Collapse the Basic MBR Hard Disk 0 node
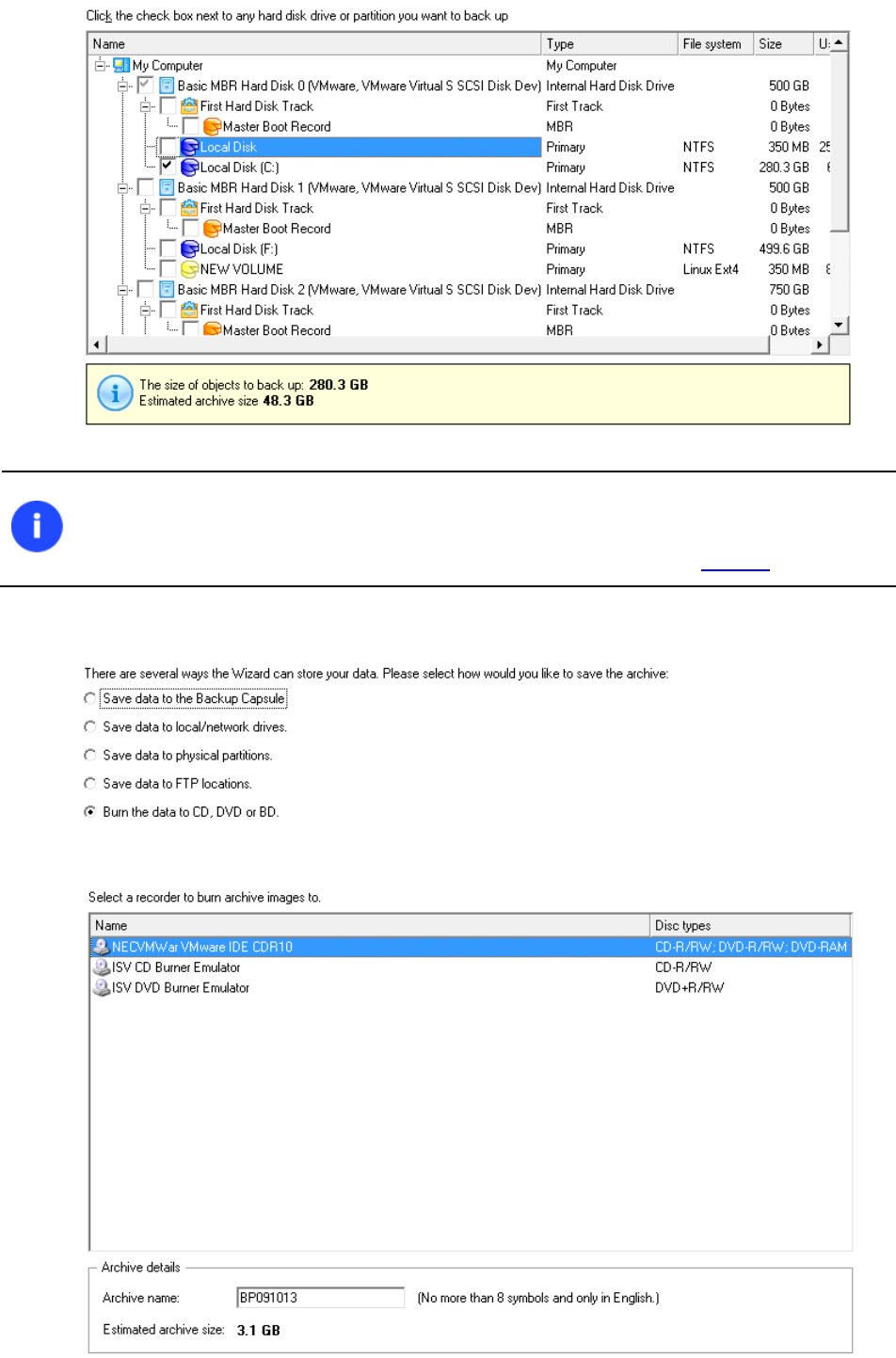This screenshot has height=1358, width=896. pos(122,87)
